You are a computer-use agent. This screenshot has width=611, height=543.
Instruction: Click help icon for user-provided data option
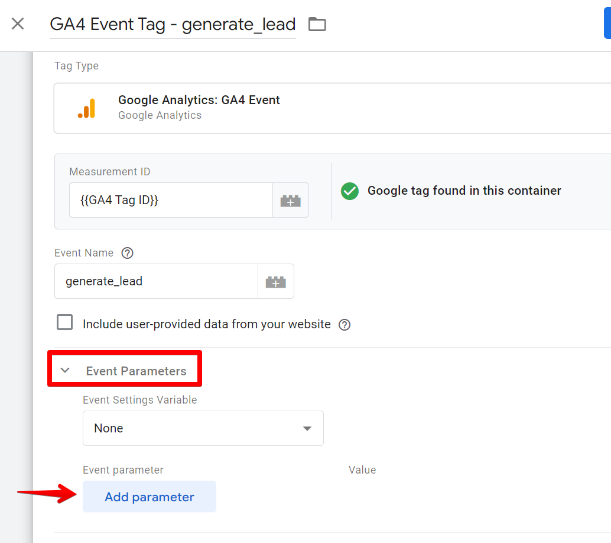coord(345,324)
